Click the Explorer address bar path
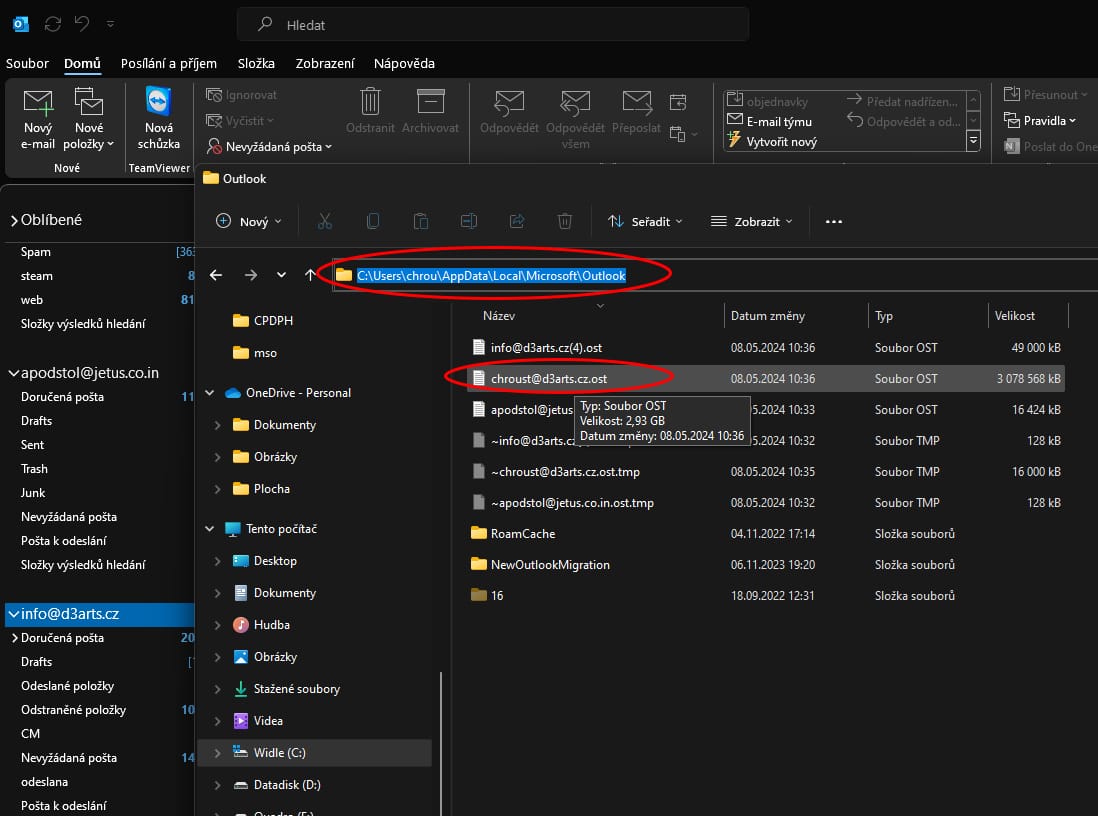The image size is (1098, 816). [491, 275]
